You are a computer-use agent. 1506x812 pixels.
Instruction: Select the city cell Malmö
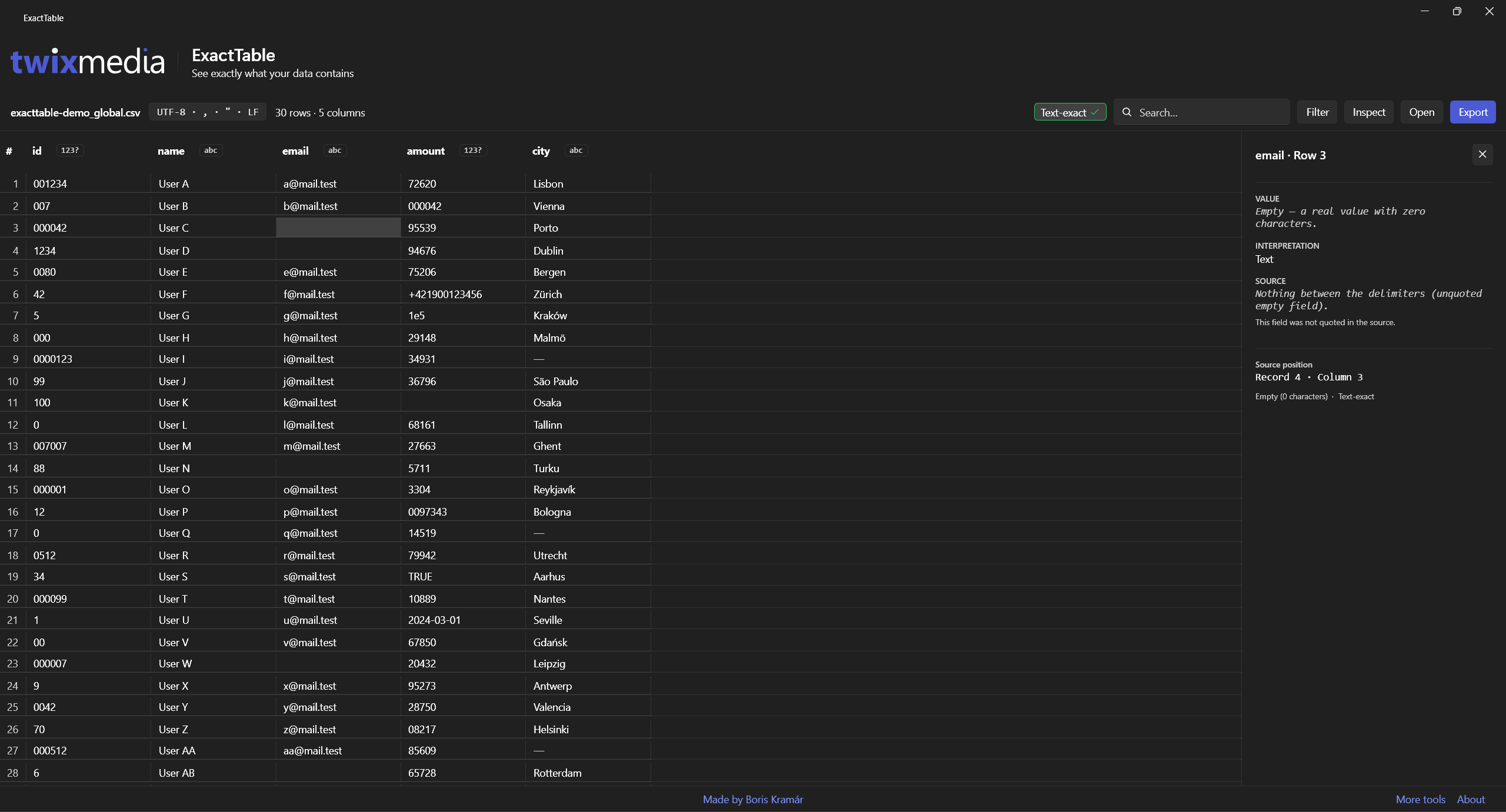[588, 338]
